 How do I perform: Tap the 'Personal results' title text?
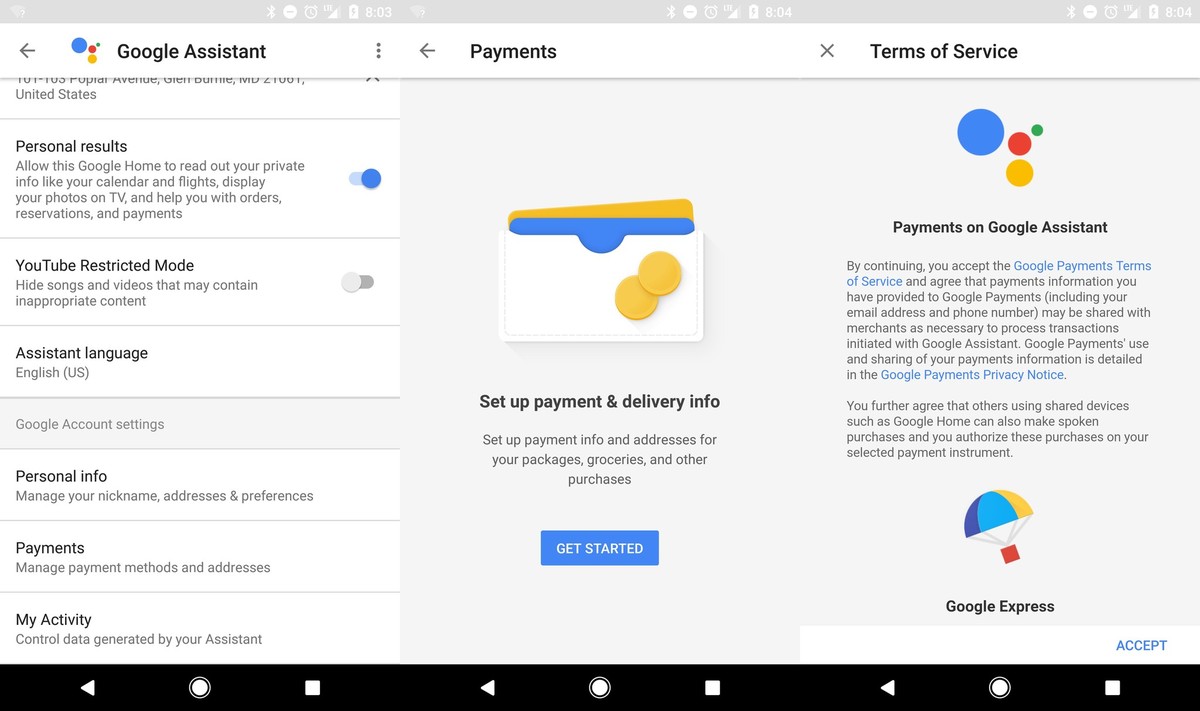[x=71, y=146]
